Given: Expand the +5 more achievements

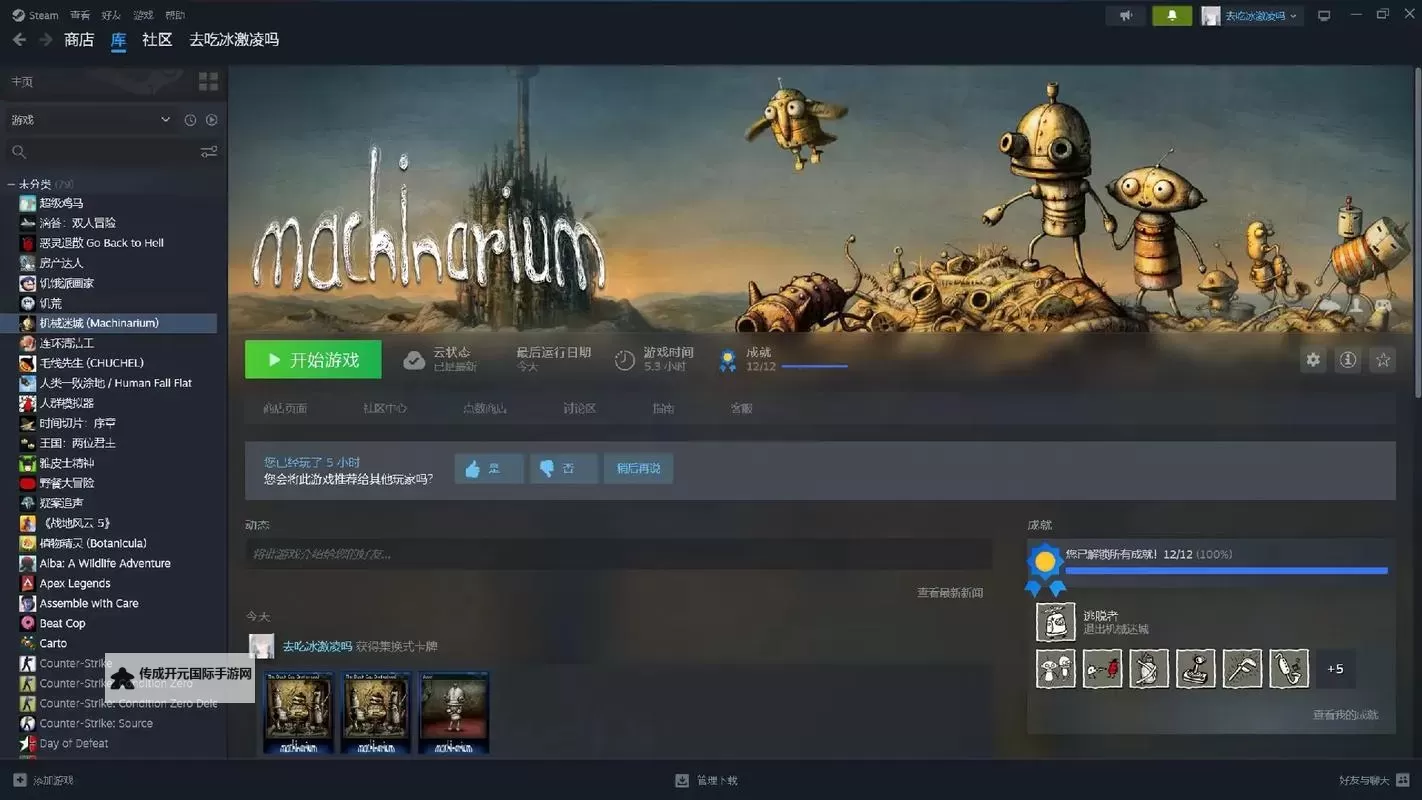Looking at the screenshot, I should [1335, 669].
